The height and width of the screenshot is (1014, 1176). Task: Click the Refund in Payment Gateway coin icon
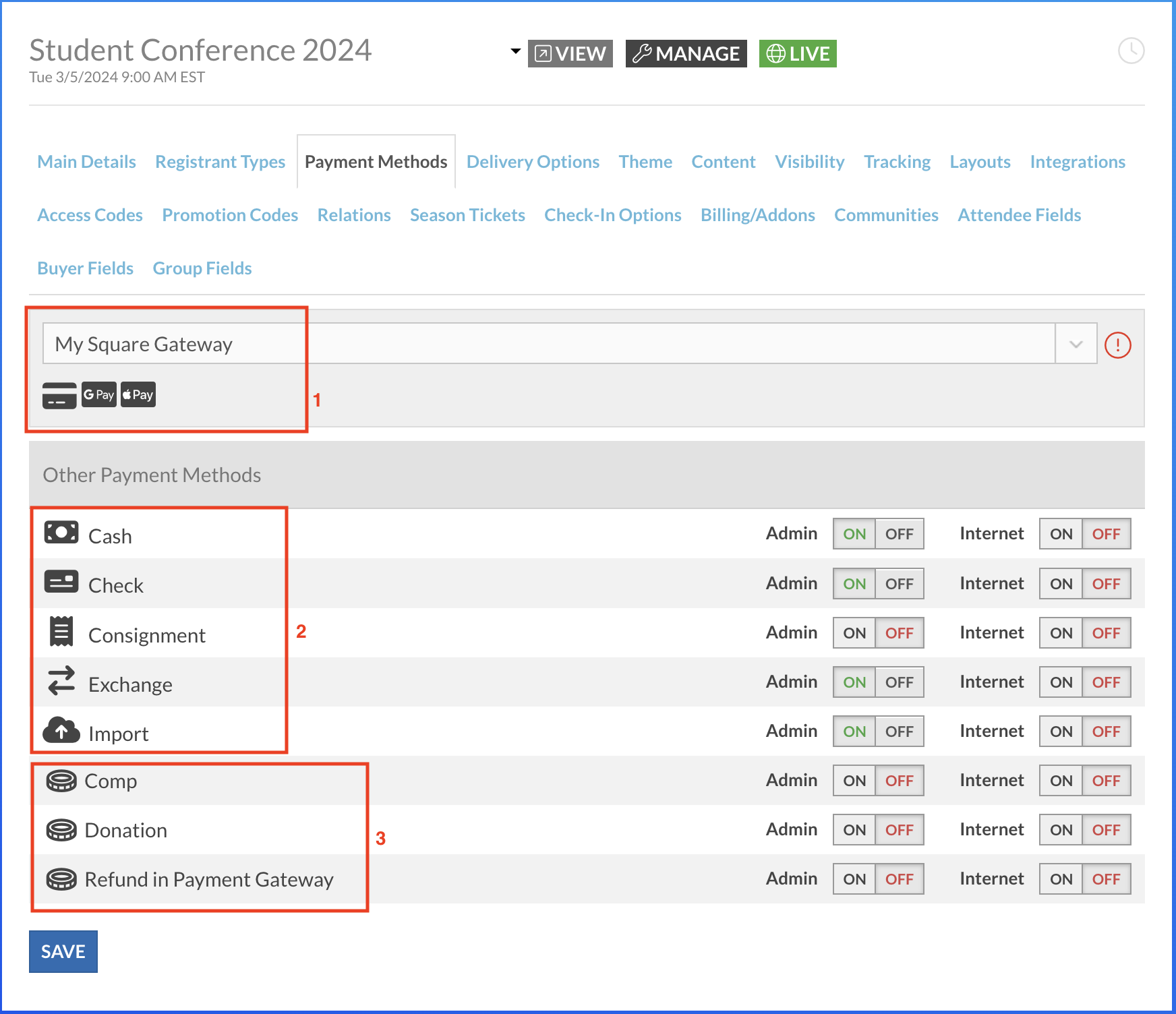click(x=61, y=879)
